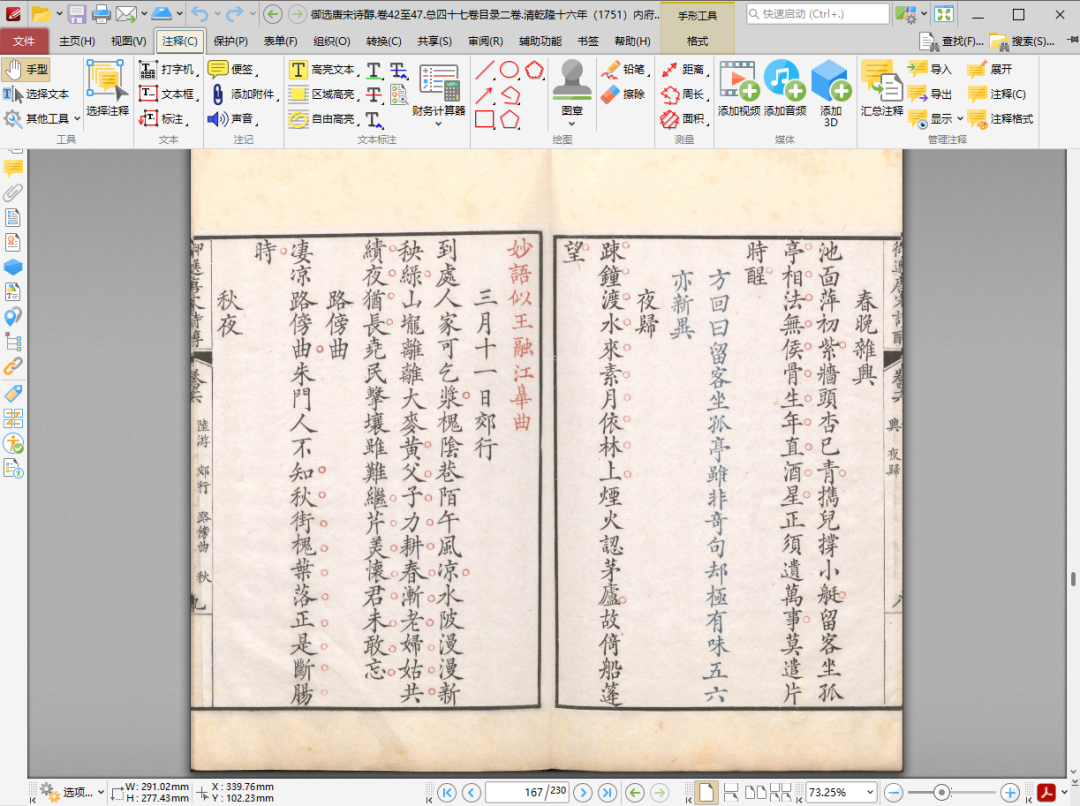Enable single page layout view

pos(707,792)
